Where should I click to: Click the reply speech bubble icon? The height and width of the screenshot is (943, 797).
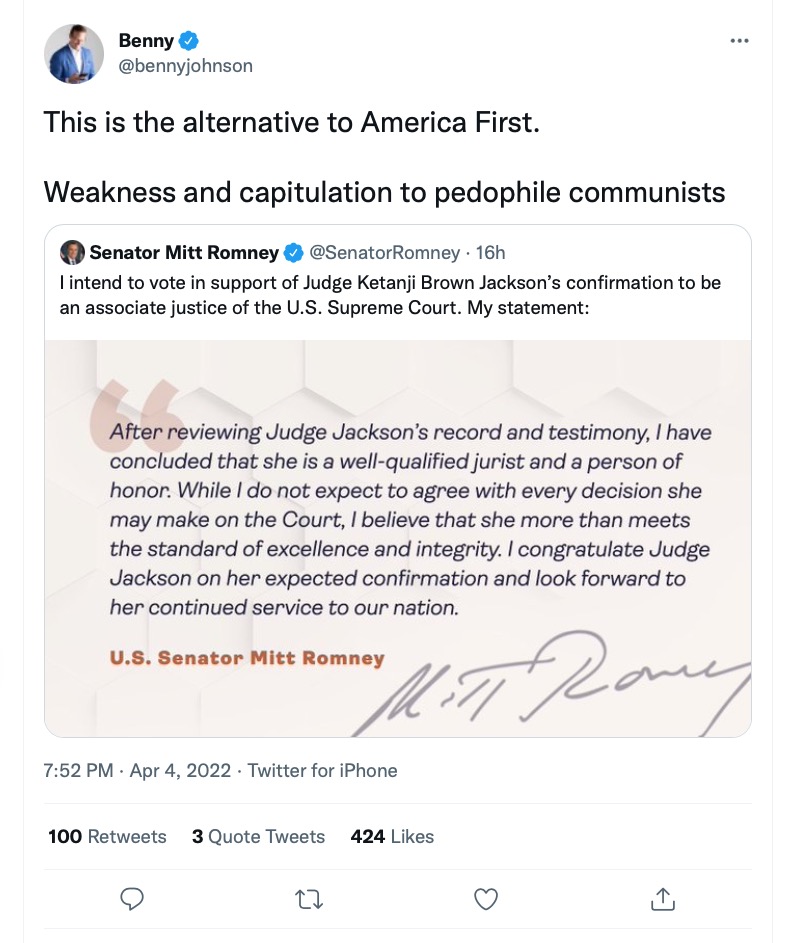[x=132, y=898]
